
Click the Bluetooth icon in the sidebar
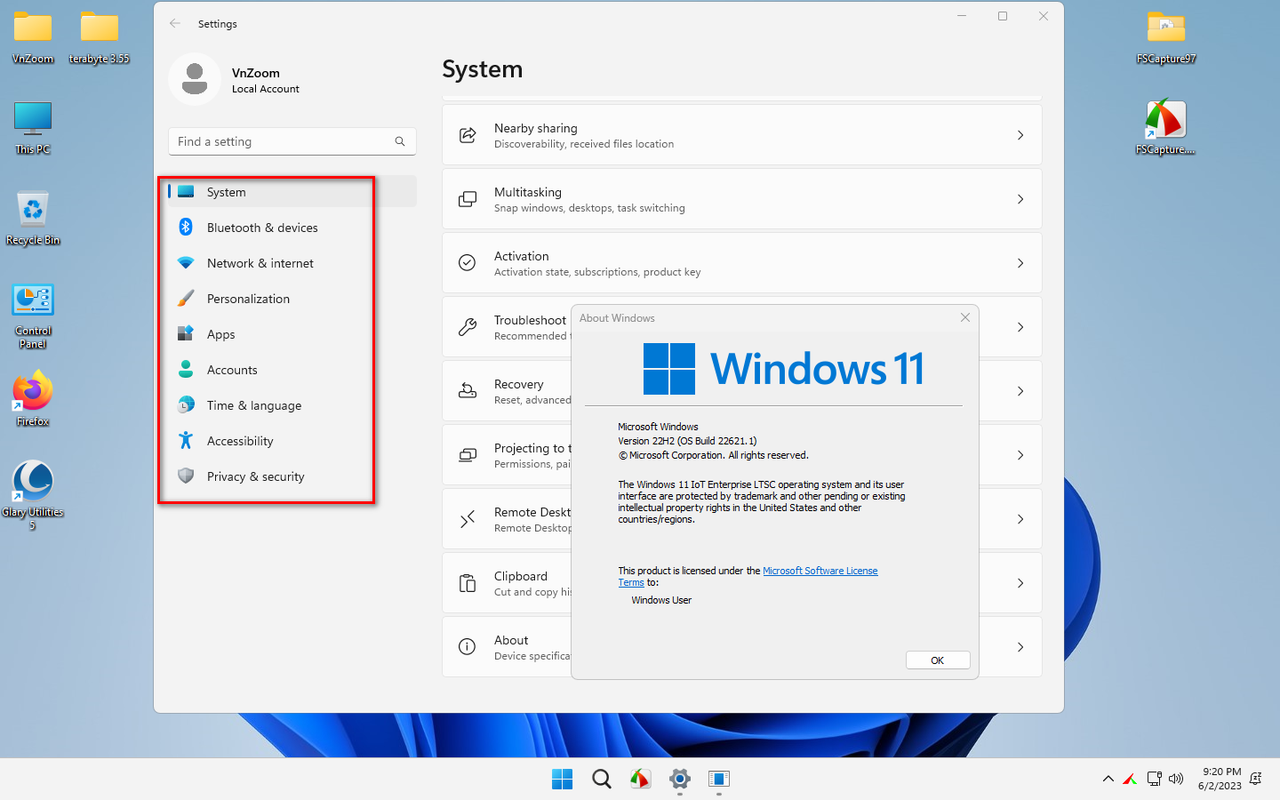[x=185, y=228]
